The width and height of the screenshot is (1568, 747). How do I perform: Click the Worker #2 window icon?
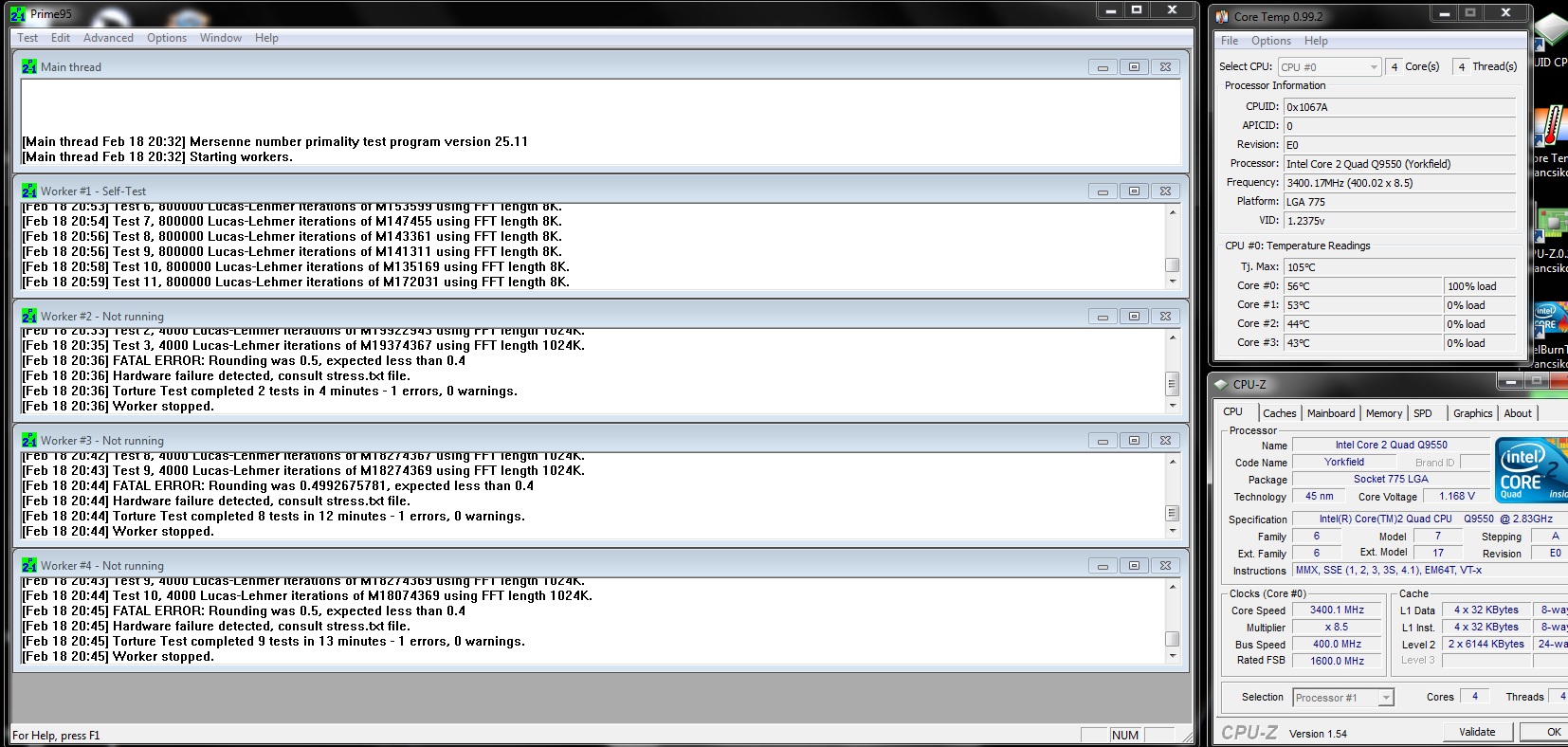(29, 317)
